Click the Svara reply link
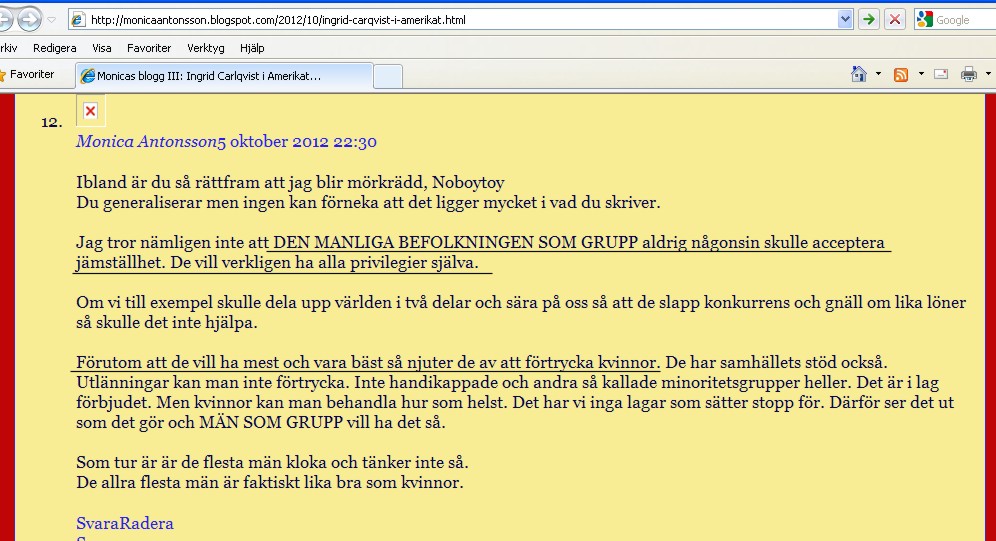 (97, 523)
